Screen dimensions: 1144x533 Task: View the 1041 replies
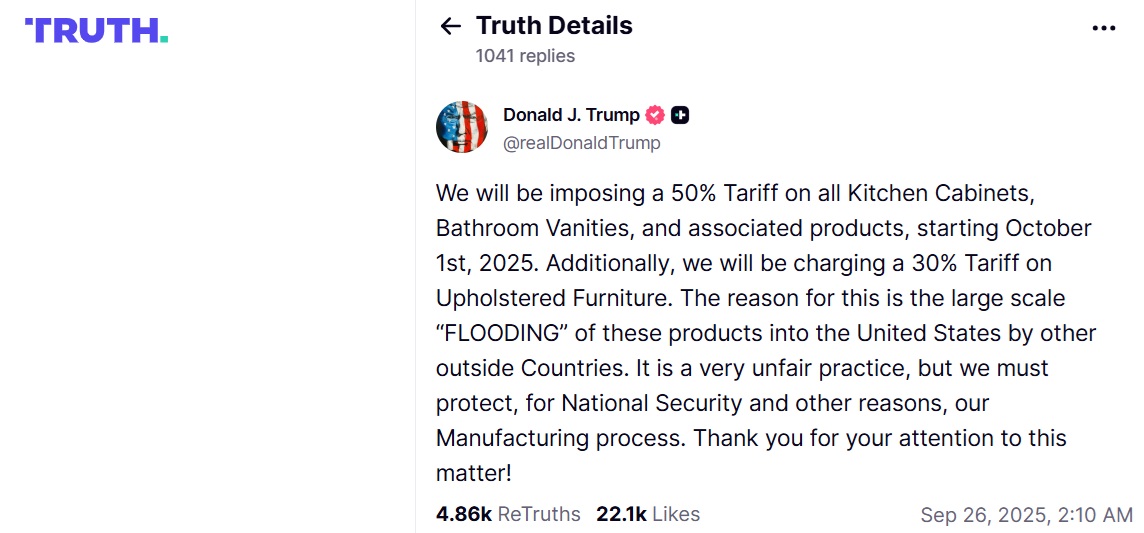coord(525,56)
